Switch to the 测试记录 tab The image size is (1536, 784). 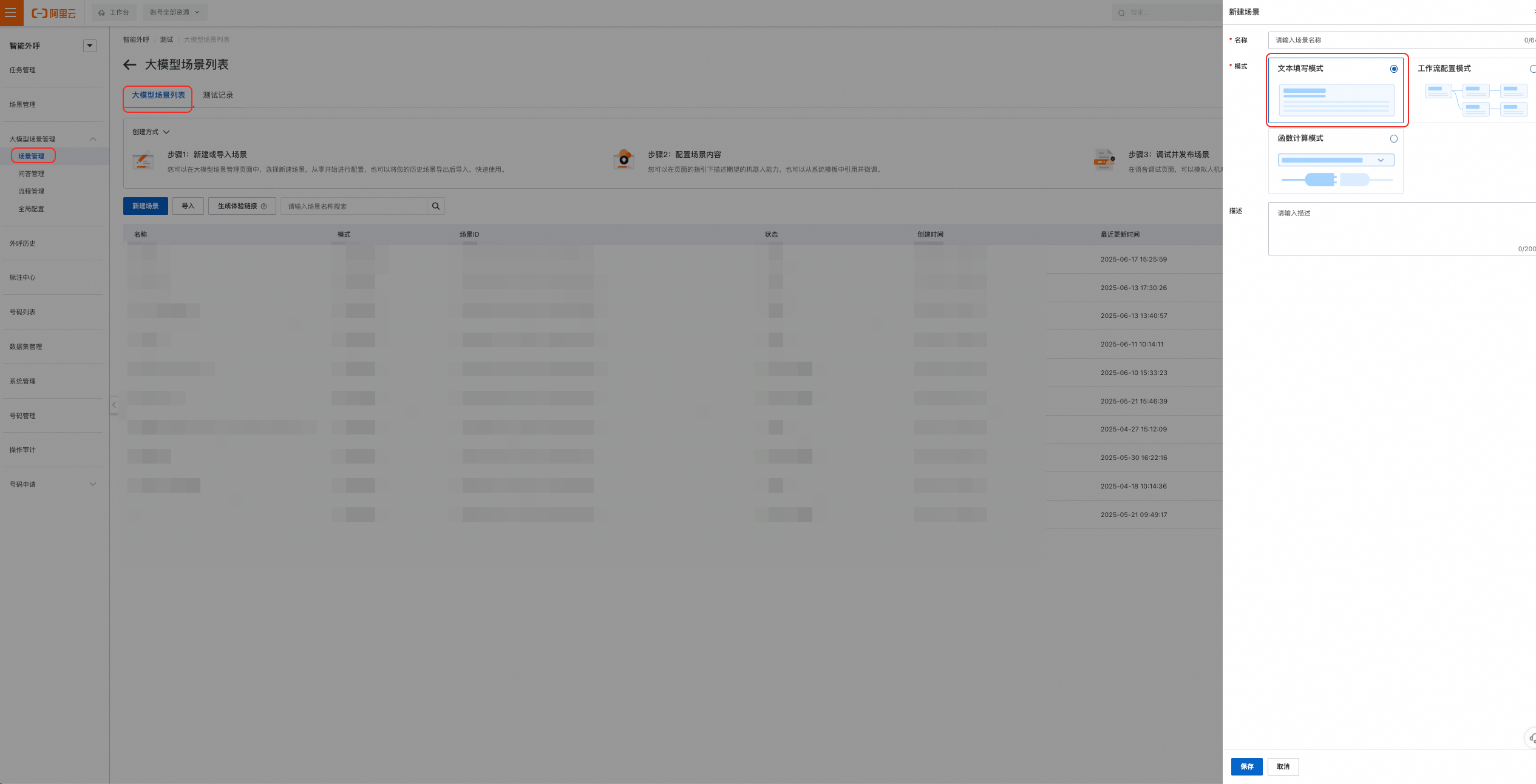pos(218,95)
